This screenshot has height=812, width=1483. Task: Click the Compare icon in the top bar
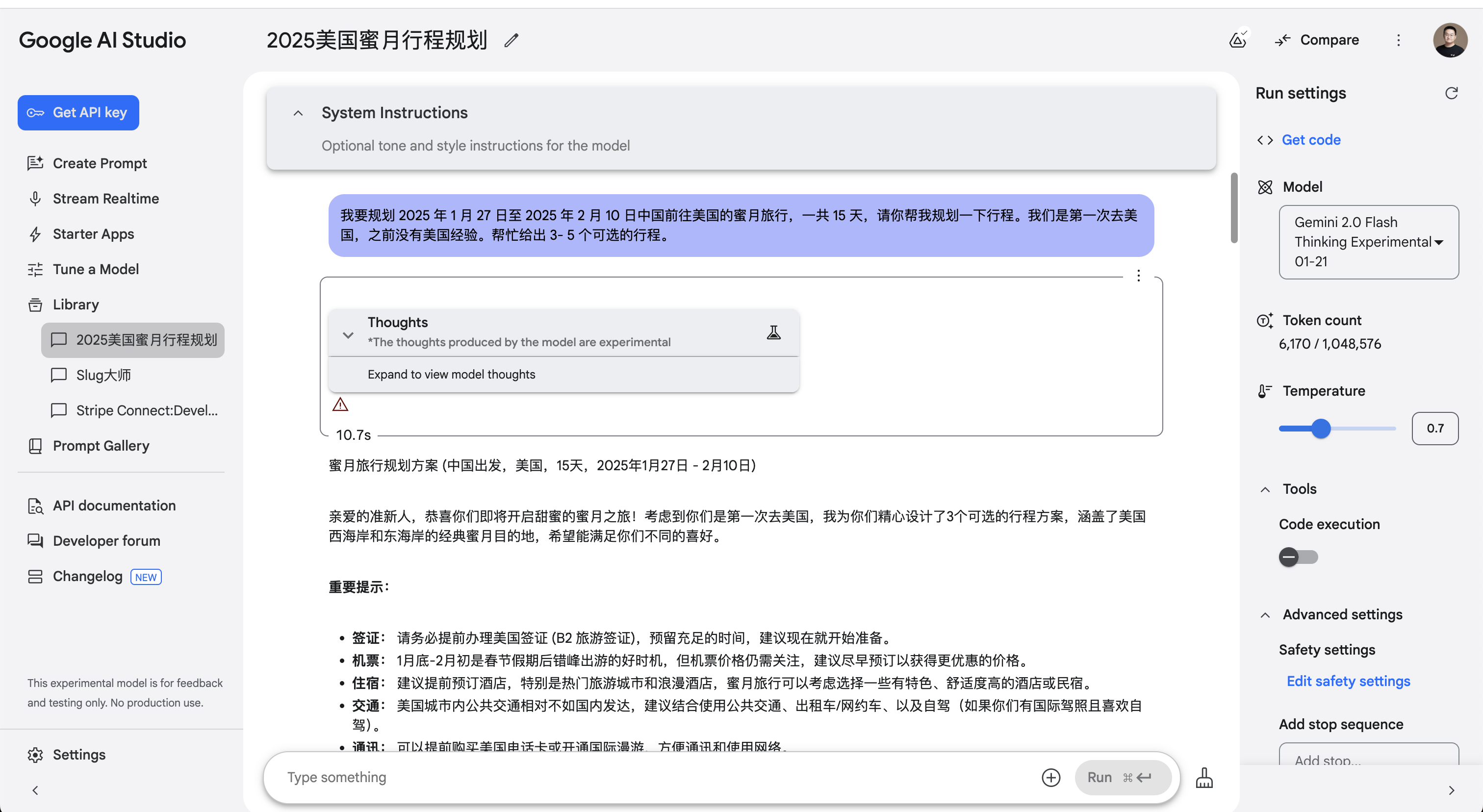coord(1282,40)
